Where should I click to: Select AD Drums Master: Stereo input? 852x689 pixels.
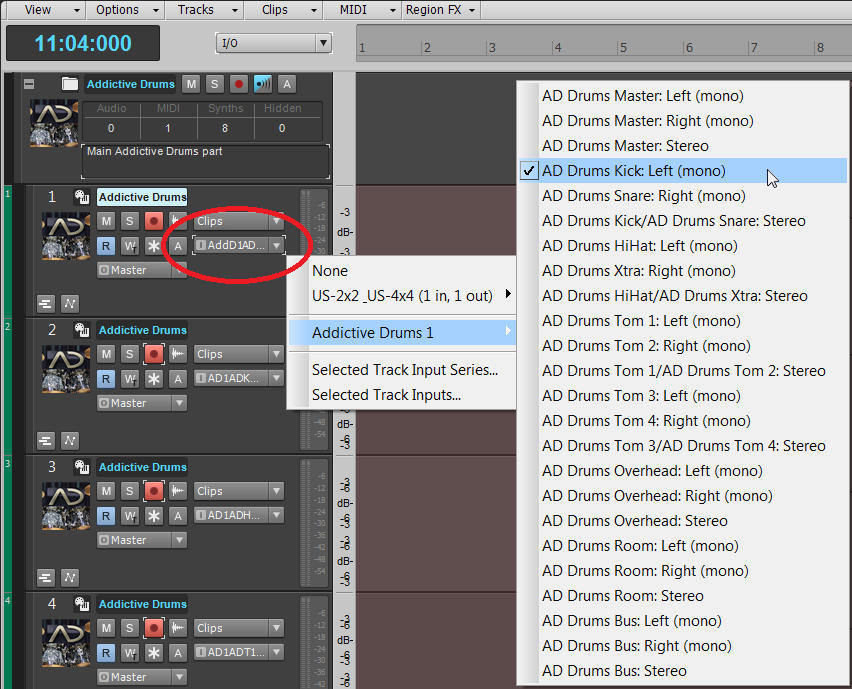click(682, 146)
